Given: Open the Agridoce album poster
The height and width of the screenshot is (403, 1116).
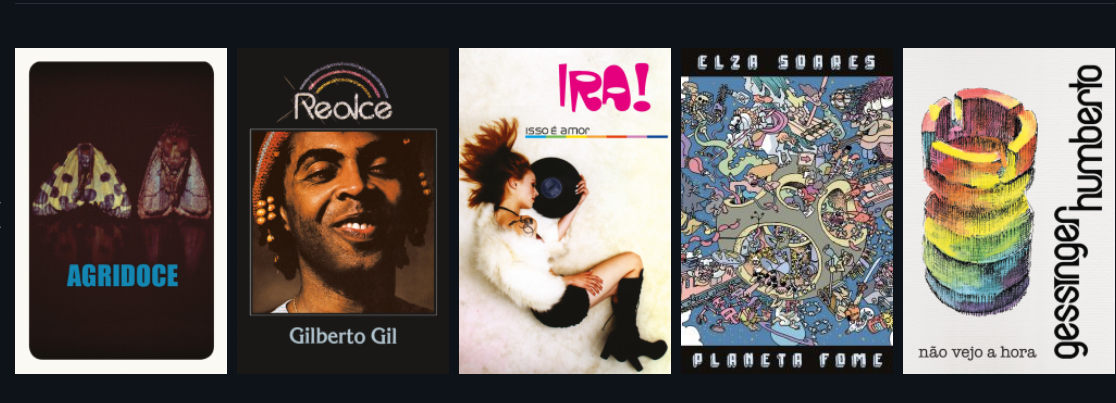Looking at the screenshot, I should [121, 211].
